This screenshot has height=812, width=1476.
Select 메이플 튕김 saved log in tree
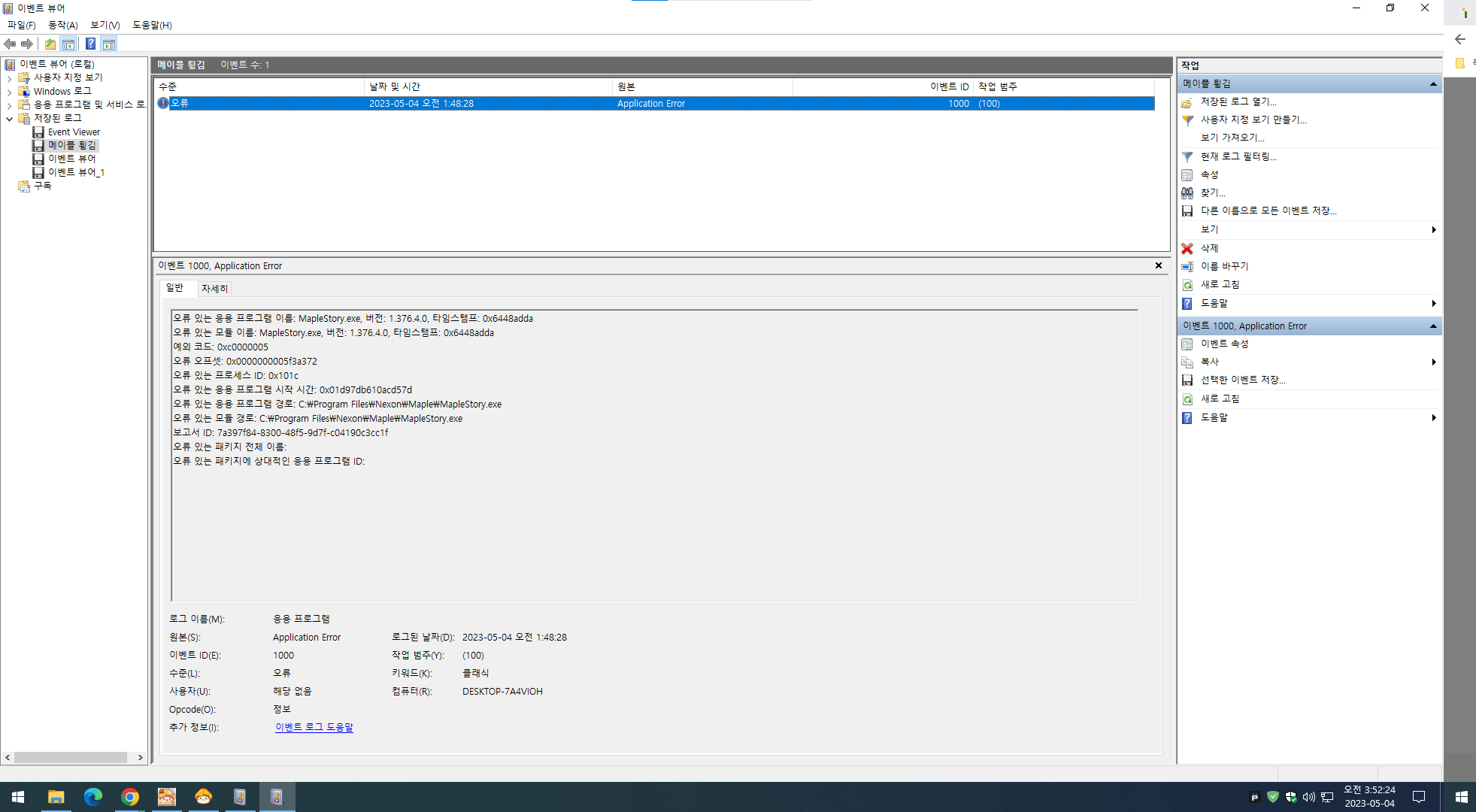[71, 145]
